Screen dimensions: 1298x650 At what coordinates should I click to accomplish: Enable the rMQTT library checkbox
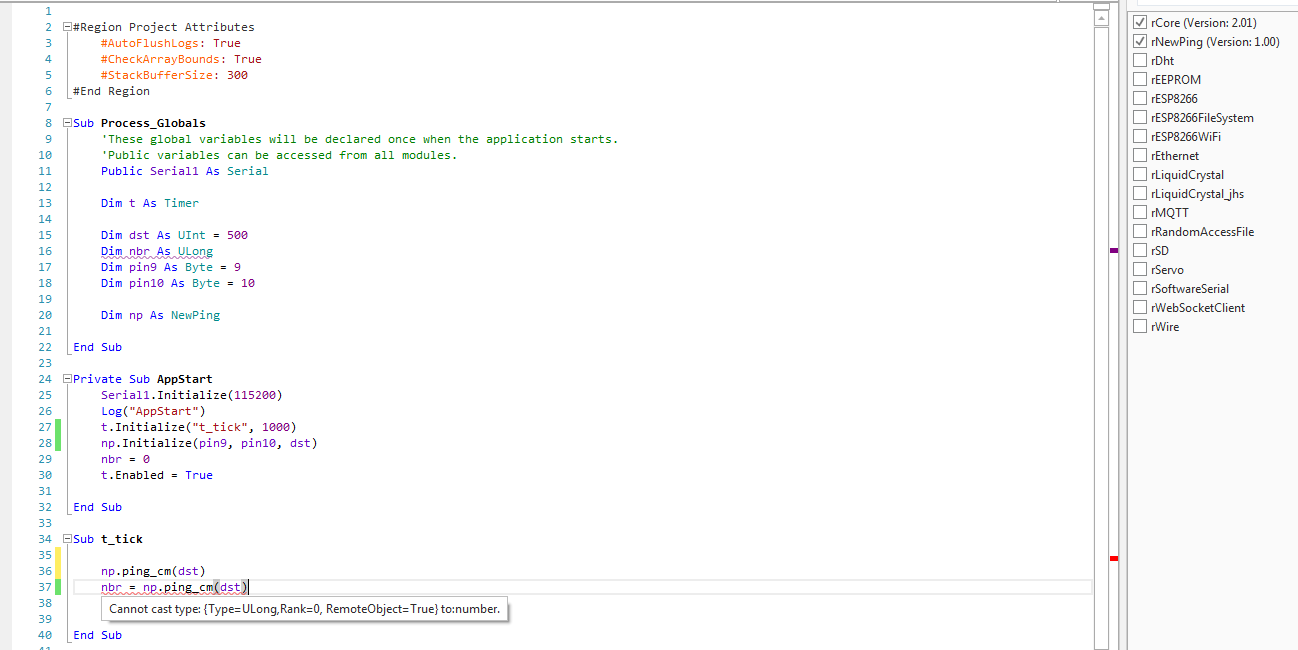click(x=1140, y=212)
